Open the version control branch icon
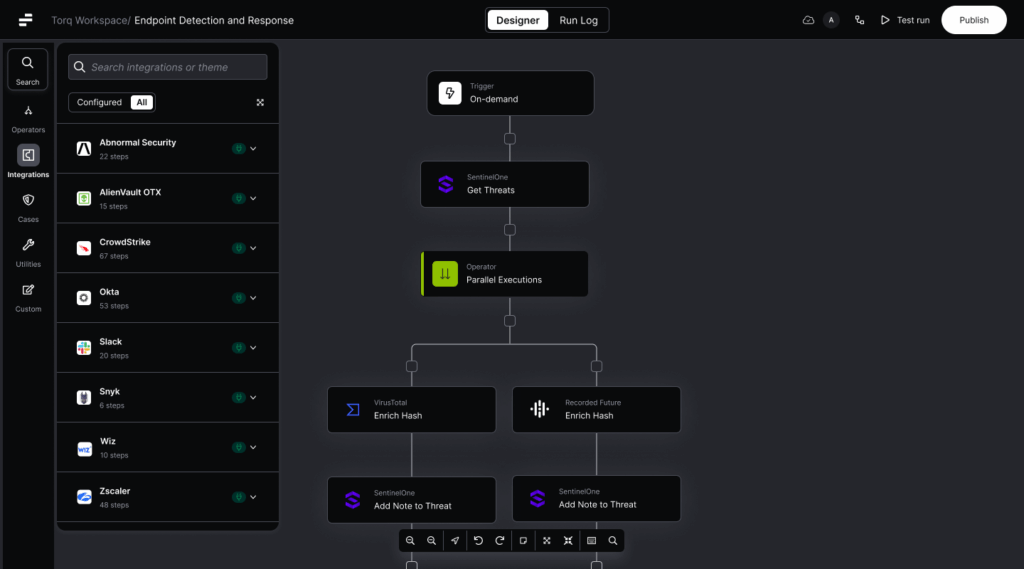 (x=858, y=20)
